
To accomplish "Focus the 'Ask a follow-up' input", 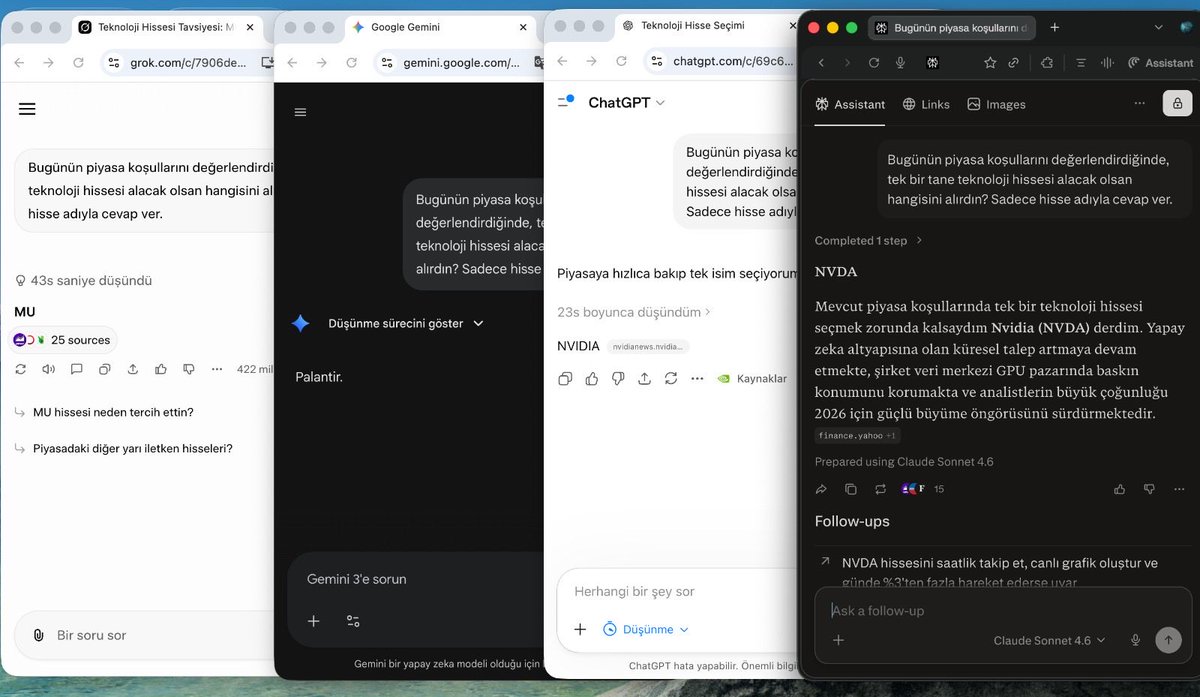I will (x=1003, y=610).
